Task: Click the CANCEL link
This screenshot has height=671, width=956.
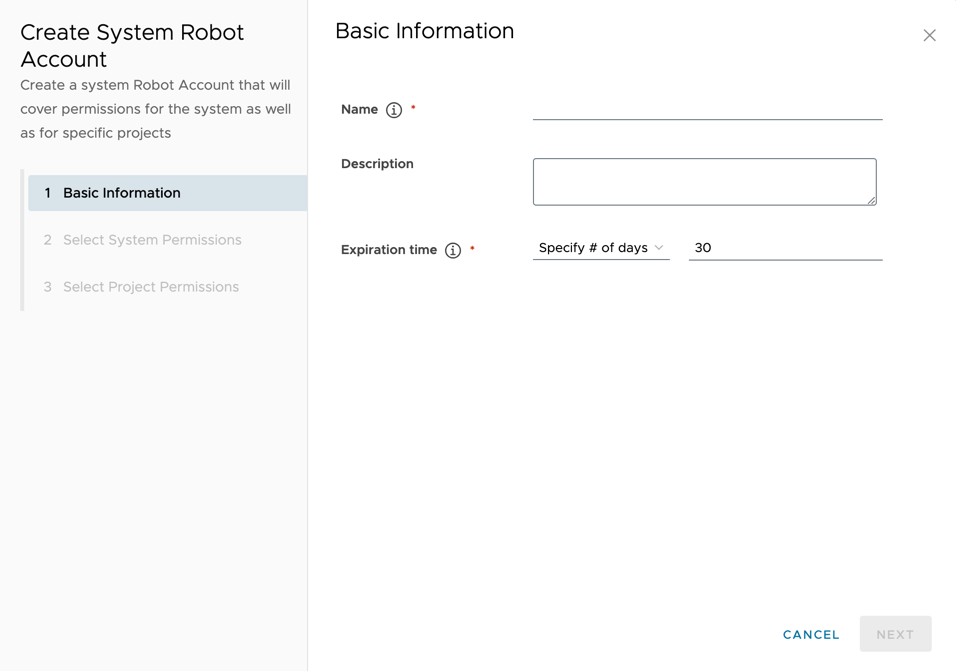Action: (810, 634)
